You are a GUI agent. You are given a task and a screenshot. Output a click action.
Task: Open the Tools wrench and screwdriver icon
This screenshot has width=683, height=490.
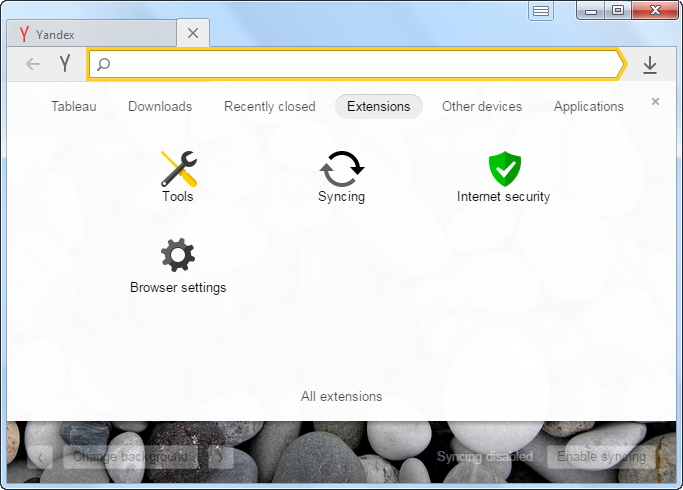coord(179,169)
